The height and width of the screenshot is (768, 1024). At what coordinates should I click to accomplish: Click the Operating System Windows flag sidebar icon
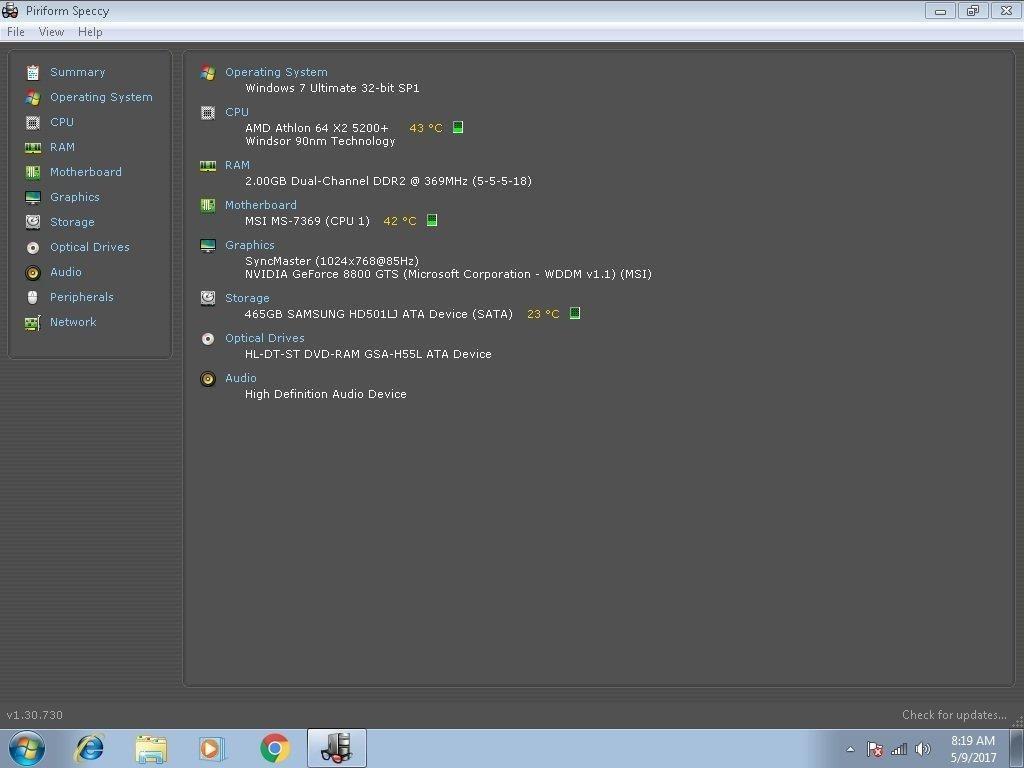[33, 97]
